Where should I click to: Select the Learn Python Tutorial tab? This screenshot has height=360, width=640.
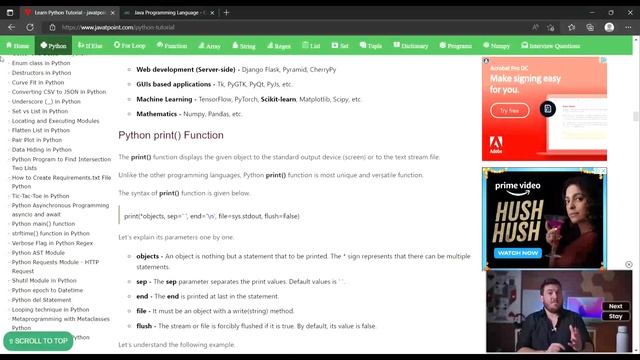click(x=69, y=13)
